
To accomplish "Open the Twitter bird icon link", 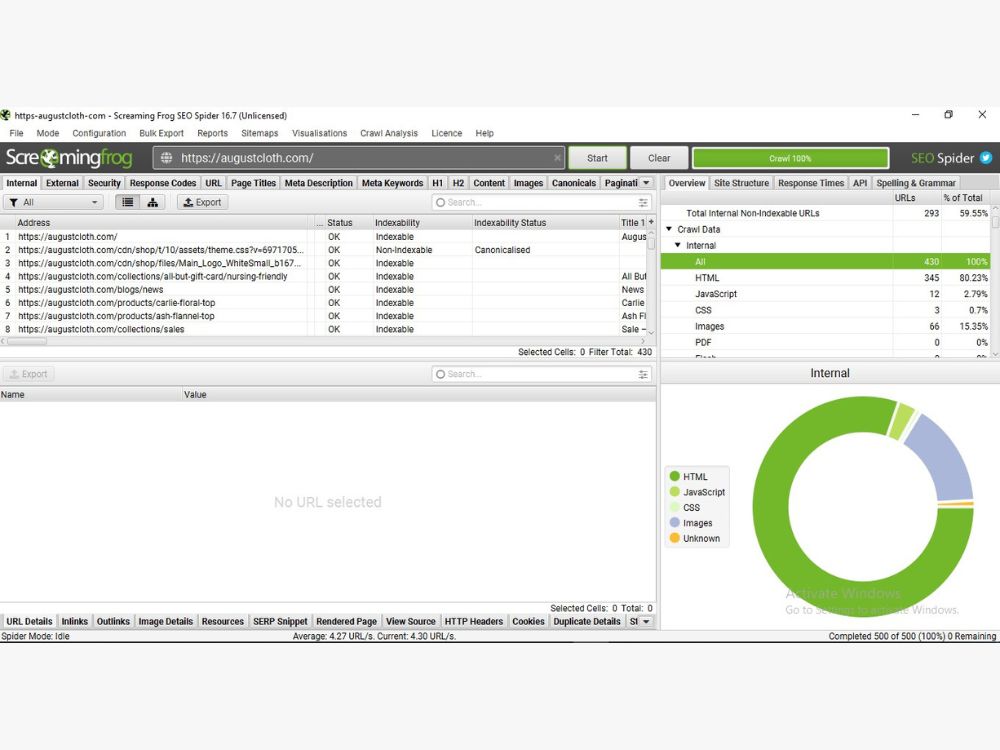I will [x=986, y=158].
